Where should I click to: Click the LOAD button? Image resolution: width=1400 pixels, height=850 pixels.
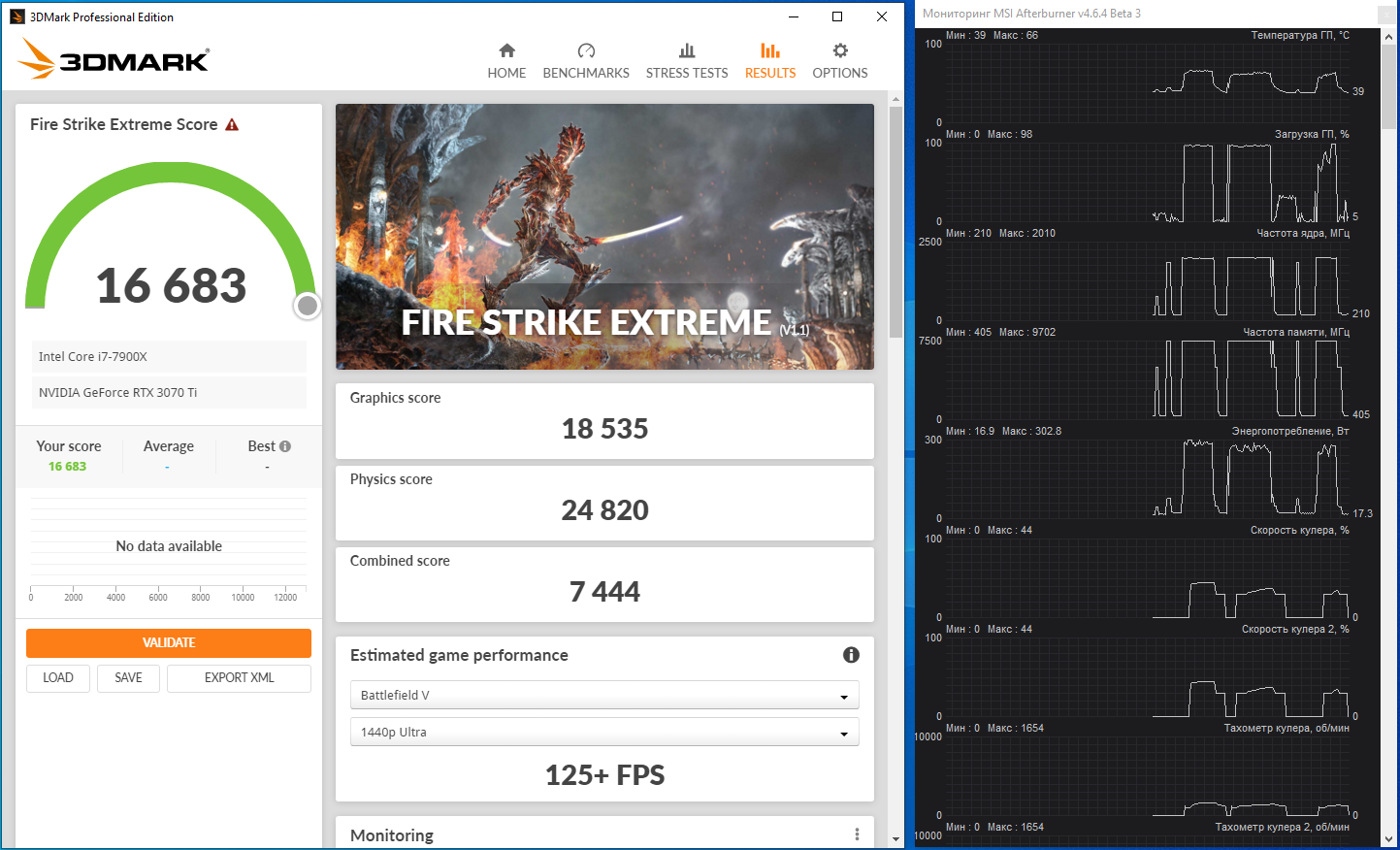coord(58,678)
